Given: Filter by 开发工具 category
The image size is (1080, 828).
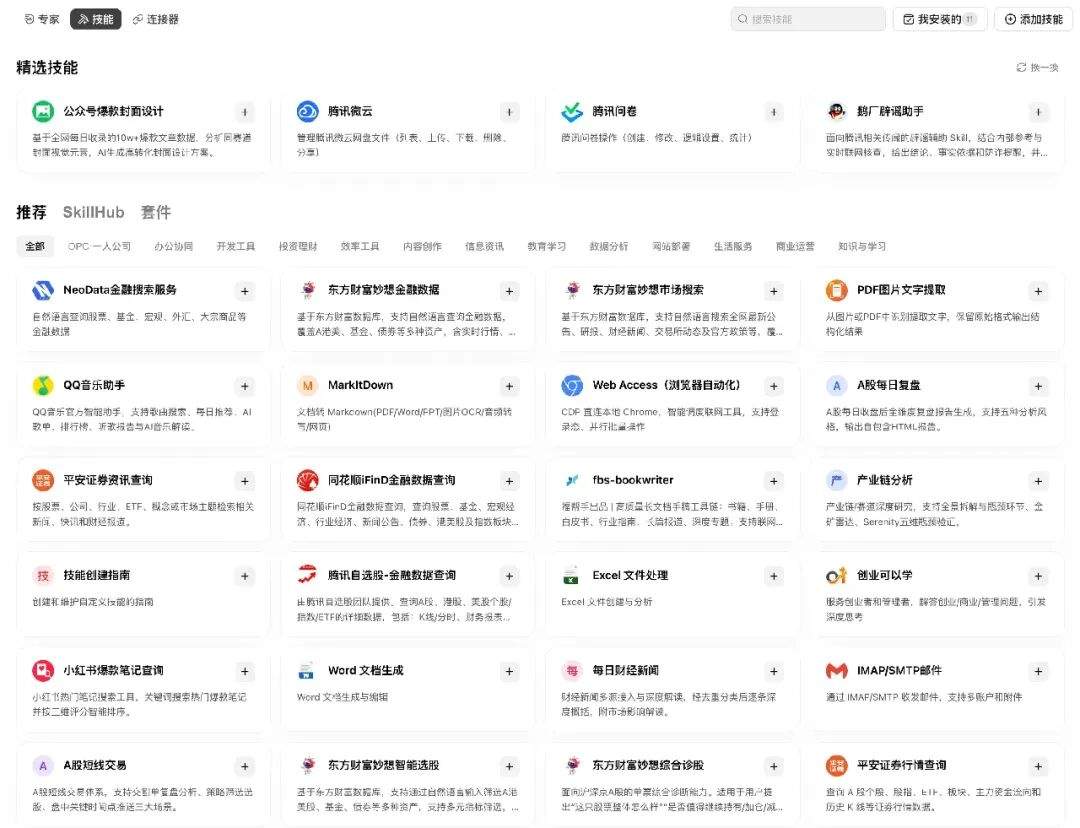Looking at the screenshot, I should (x=236, y=246).
